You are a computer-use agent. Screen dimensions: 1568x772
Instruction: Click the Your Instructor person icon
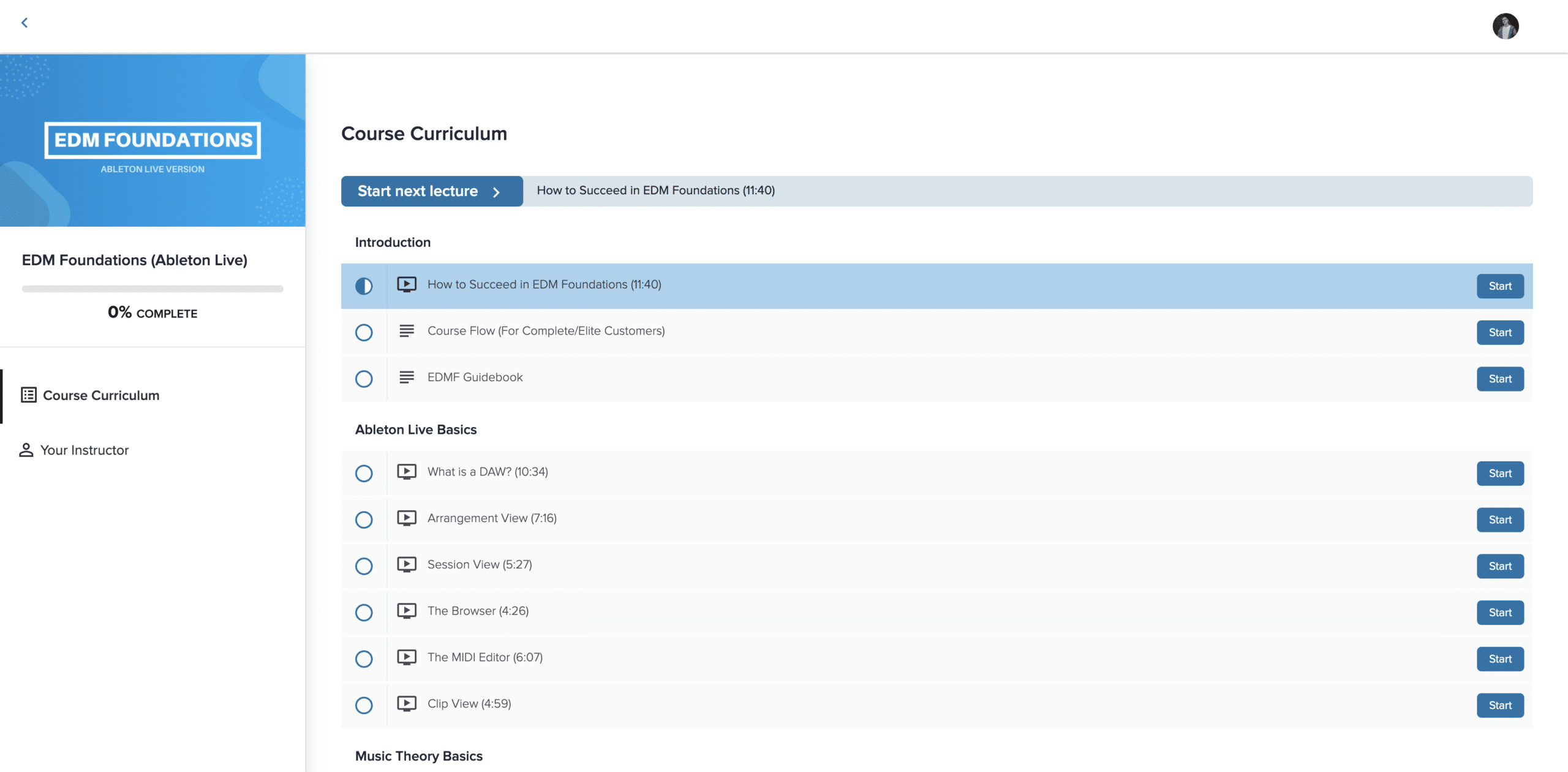[26, 450]
